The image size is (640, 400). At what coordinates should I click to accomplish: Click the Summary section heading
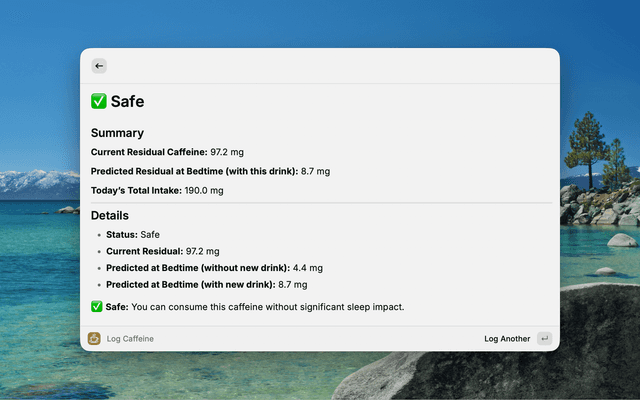click(117, 133)
